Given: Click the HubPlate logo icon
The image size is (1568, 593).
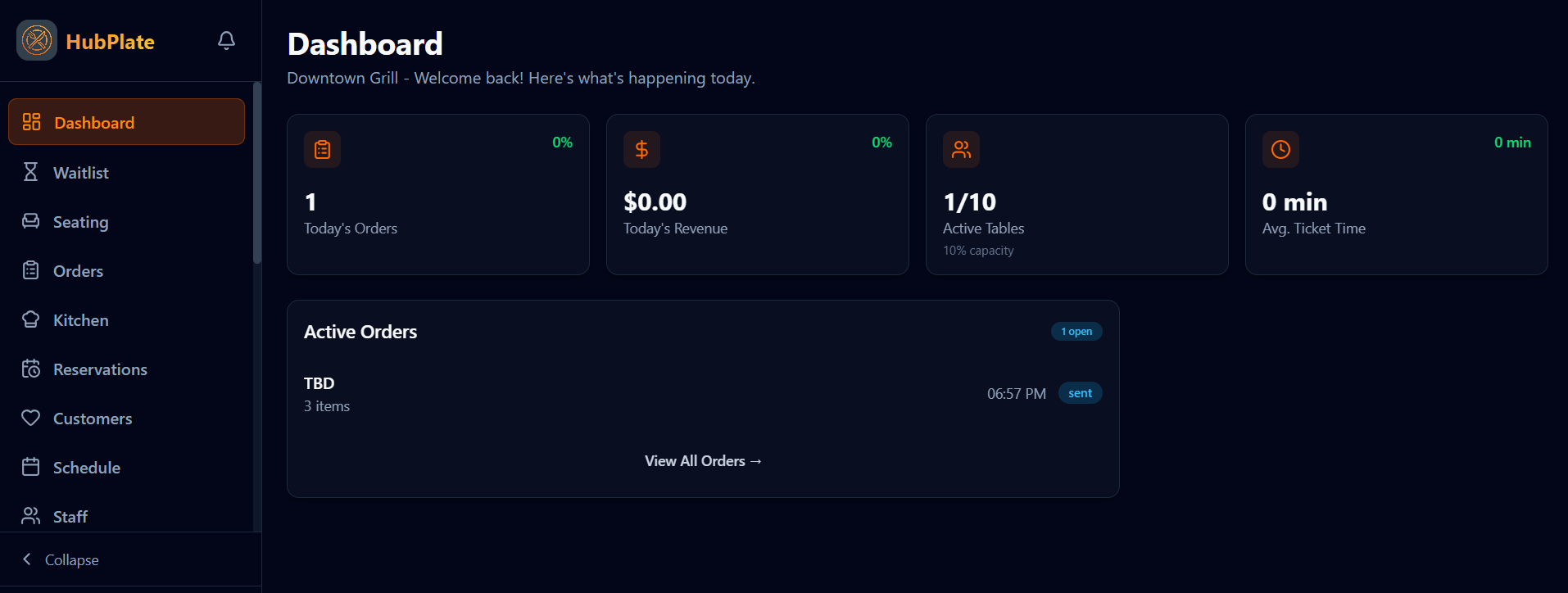Looking at the screenshot, I should pyautogui.click(x=37, y=40).
